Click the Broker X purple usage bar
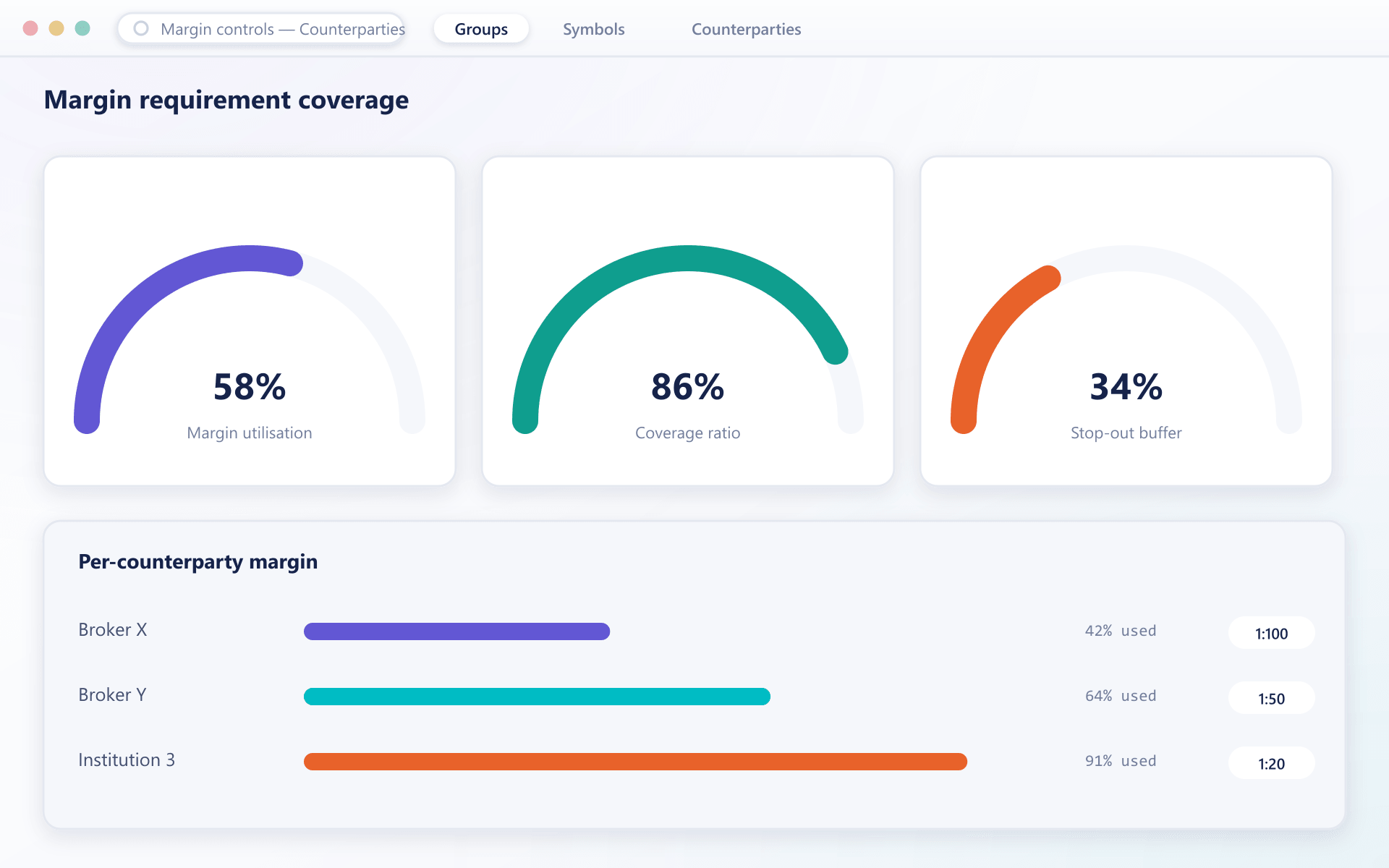 pyautogui.click(x=456, y=631)
